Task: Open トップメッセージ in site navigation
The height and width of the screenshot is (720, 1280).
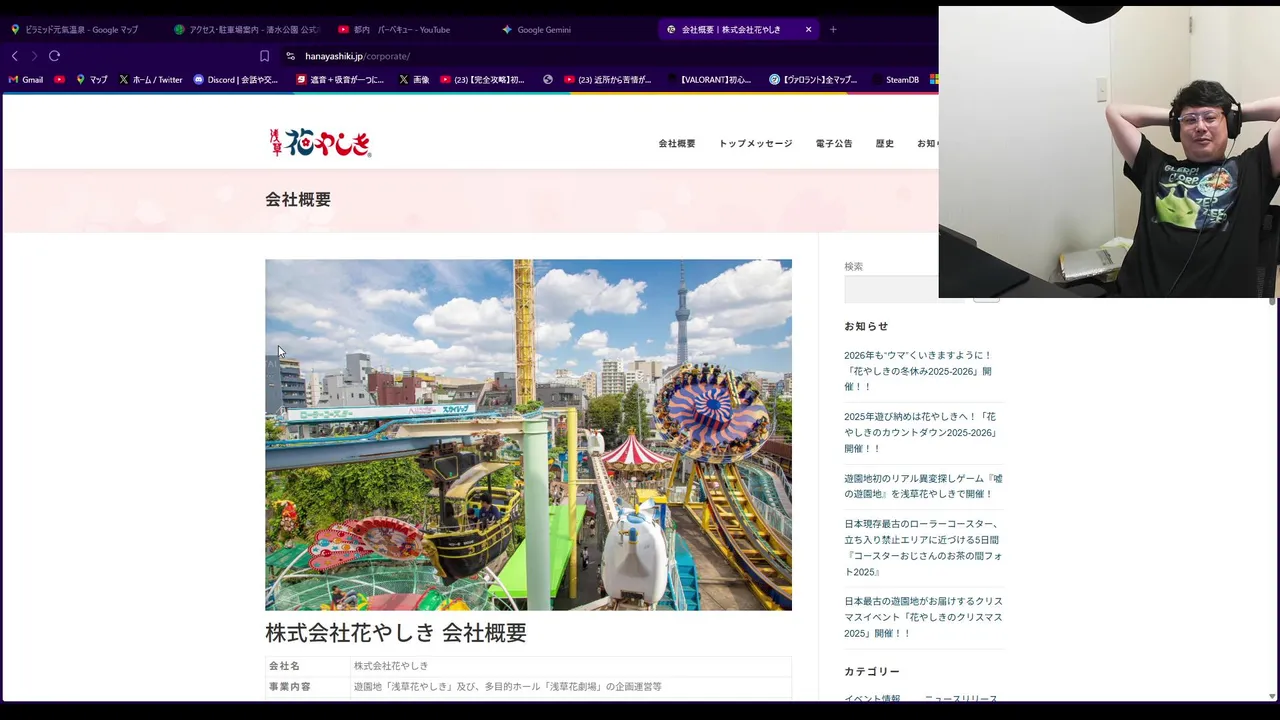Action: 755,144
